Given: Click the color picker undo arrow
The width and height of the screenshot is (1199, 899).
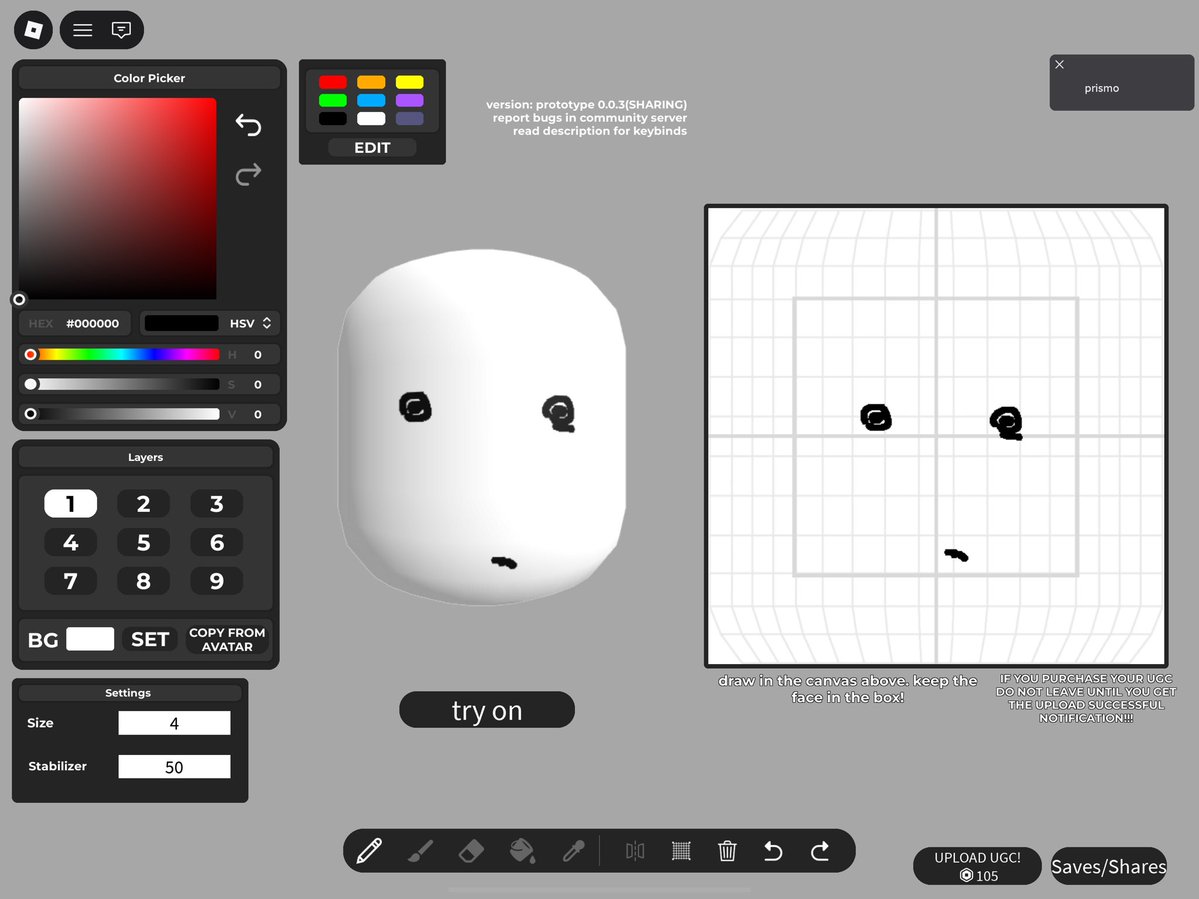Looking at the screenshot, I should pyautogui.click(x=248, y=125).
